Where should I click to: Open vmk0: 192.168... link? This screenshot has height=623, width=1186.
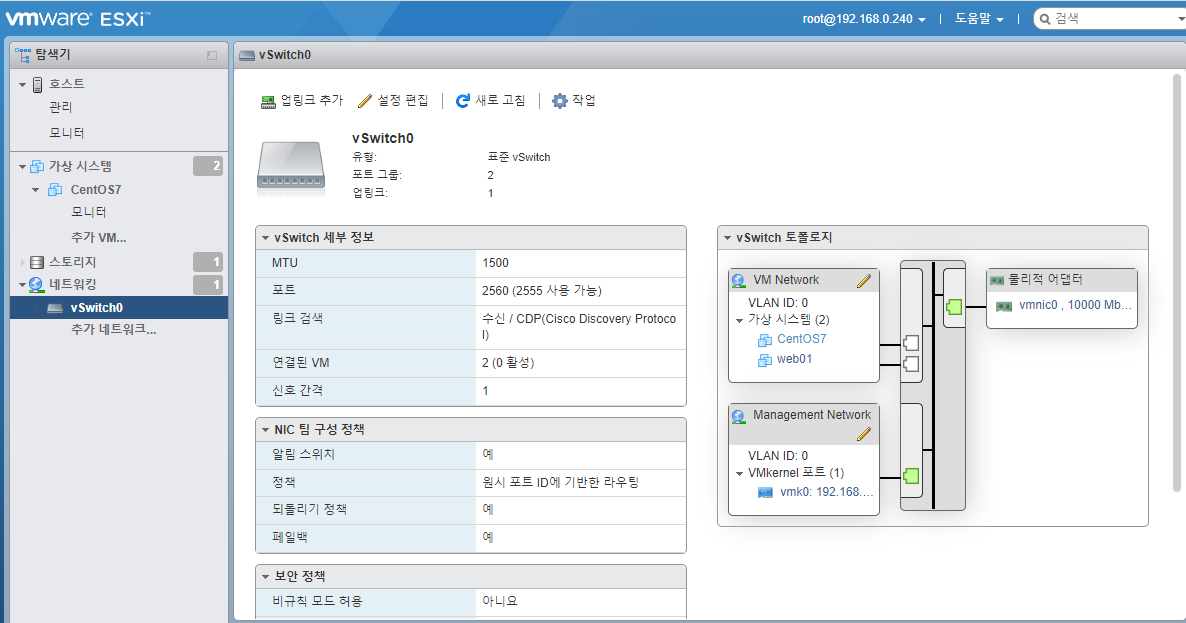(826, 492)
